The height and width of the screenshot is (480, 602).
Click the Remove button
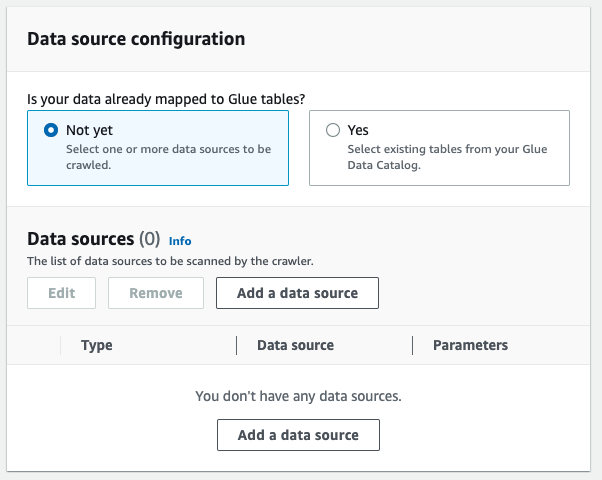(x=156, y=293)
